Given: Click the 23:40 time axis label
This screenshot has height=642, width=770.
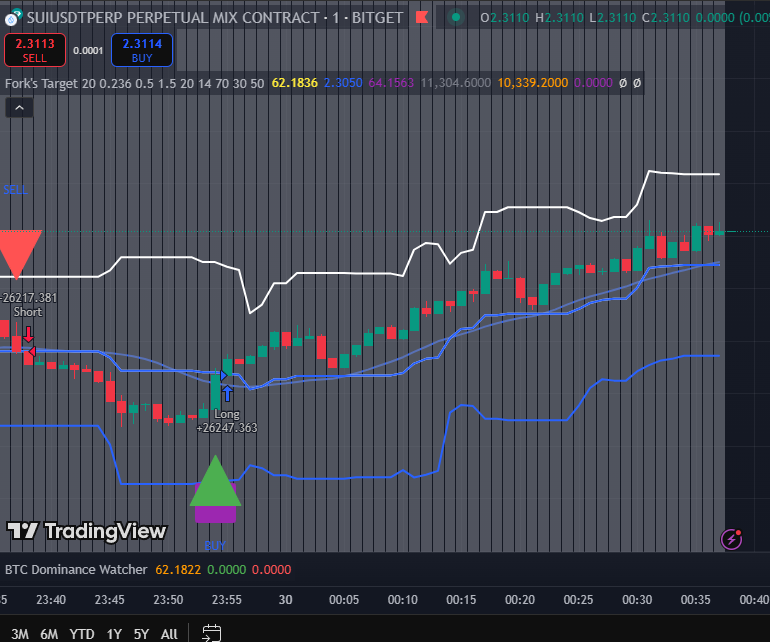Looking at the screenshot, I should click(51, 600).
